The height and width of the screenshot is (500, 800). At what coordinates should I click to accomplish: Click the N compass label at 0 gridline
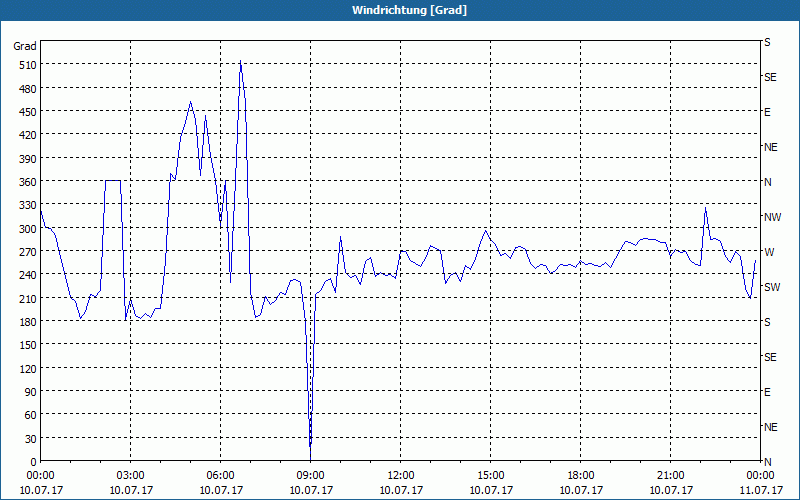tap(767, 462)
